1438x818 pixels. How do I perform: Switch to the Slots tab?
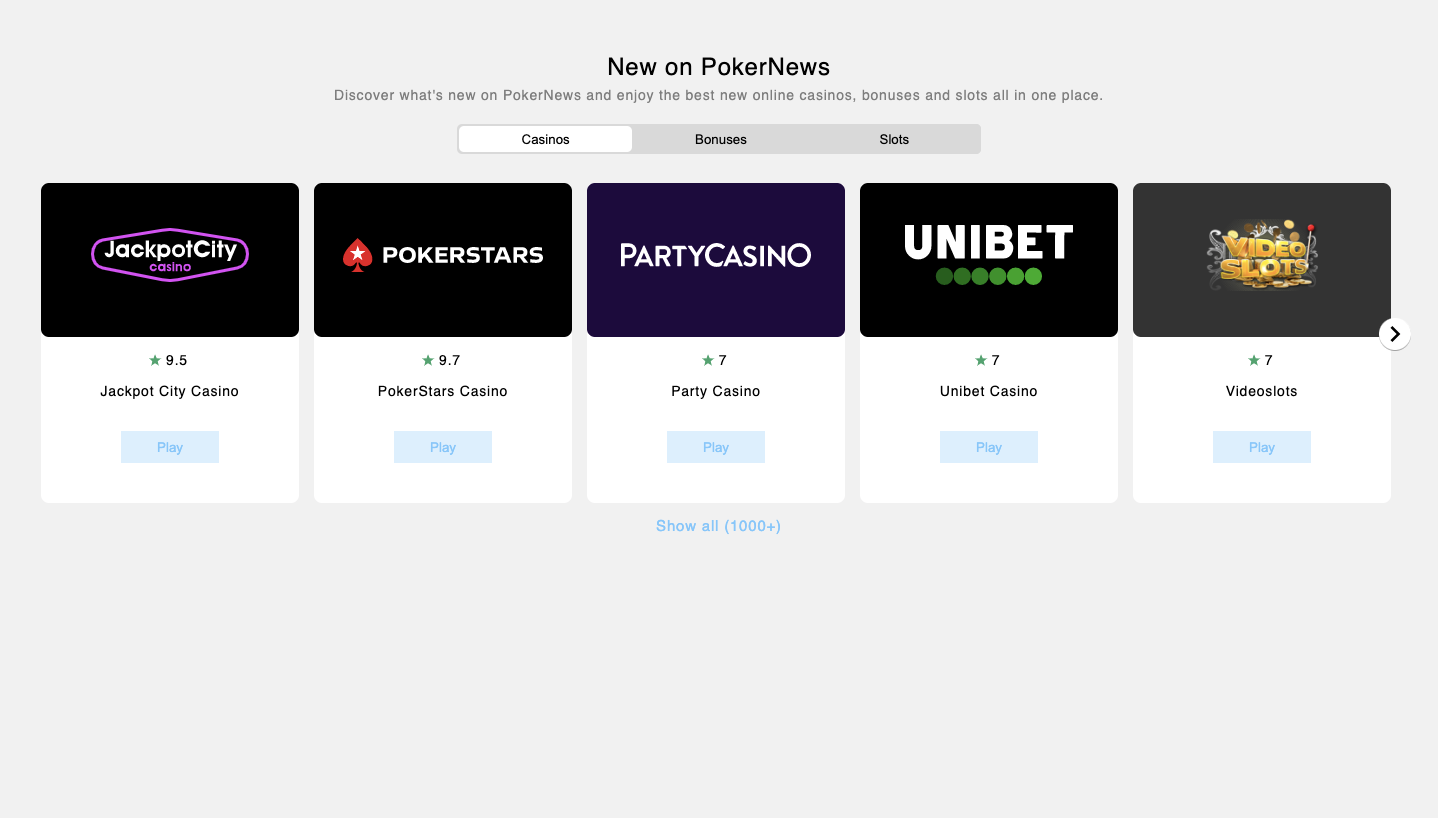coord(893,139)
